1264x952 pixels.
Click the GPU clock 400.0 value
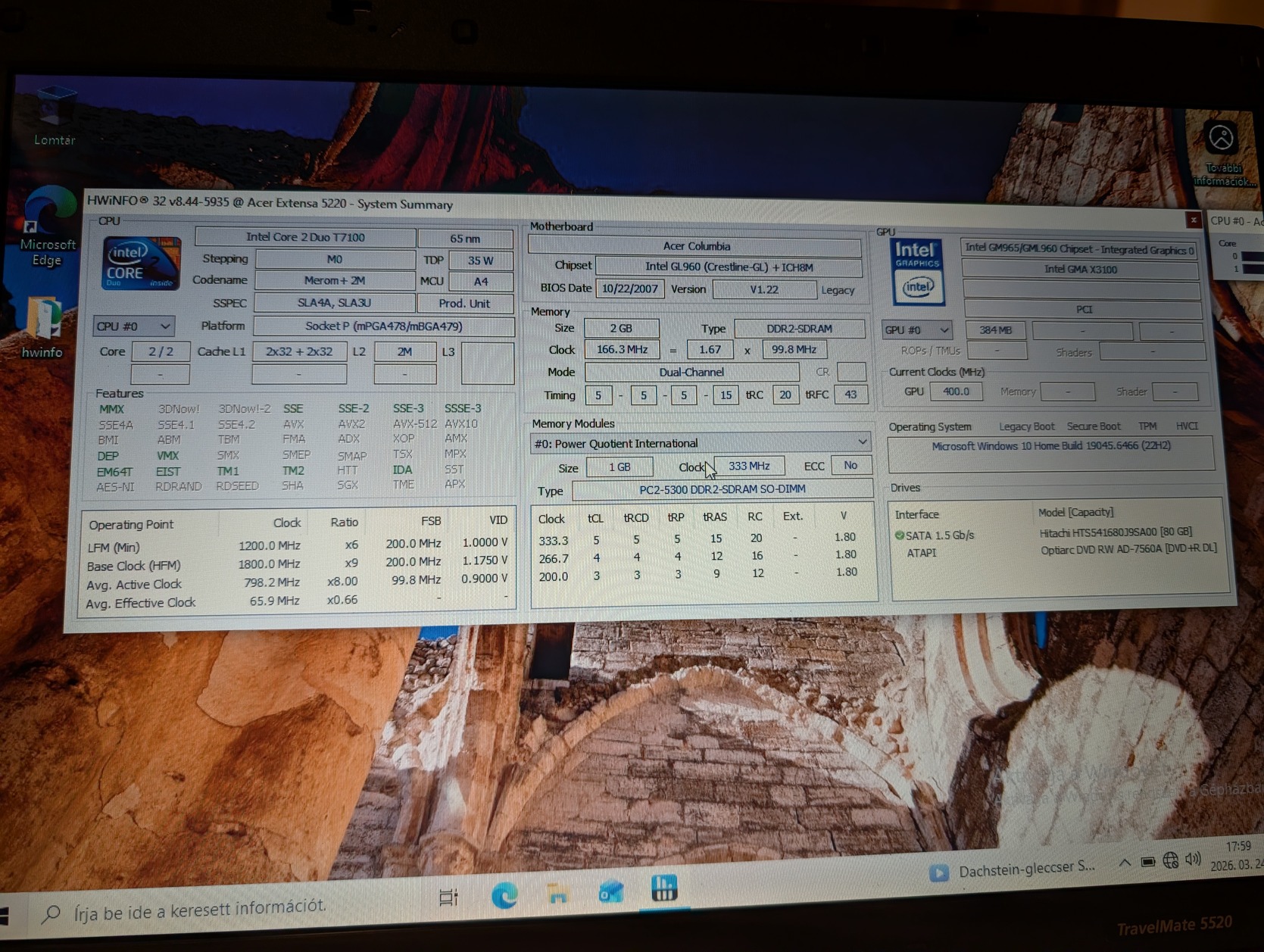[955, 392]
